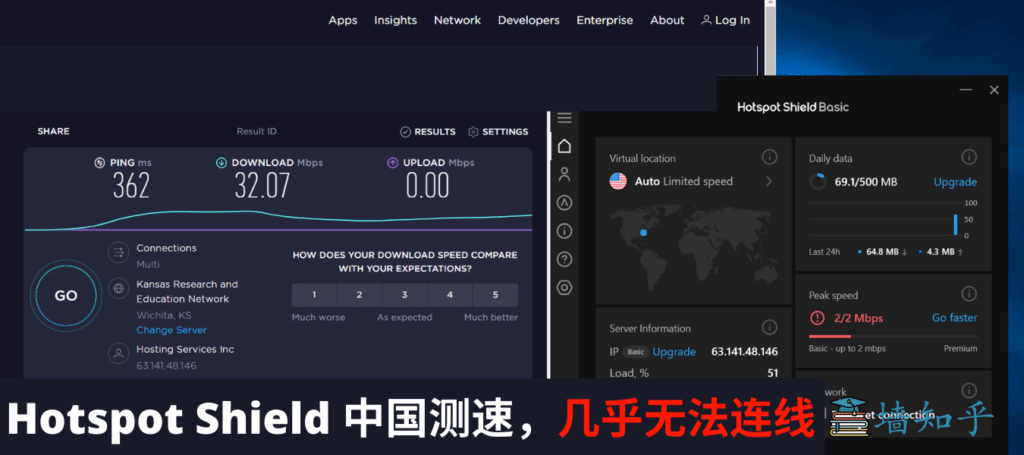Screen dimensions: 1024x455
Task: Click the Connections multi icon
Action: 118,252
